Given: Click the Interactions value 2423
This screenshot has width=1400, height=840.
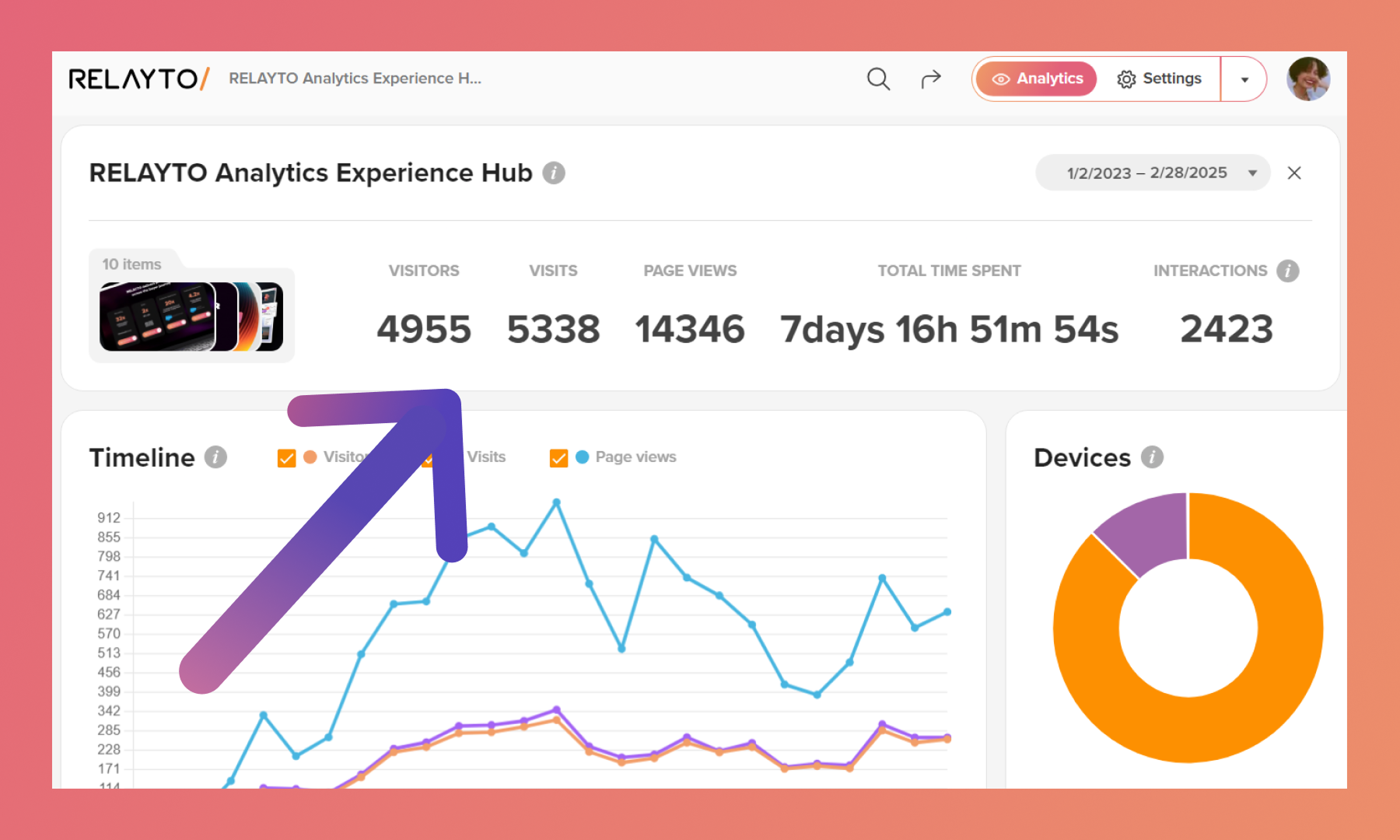Looking at the screenshot, I should pos(1227,329).
